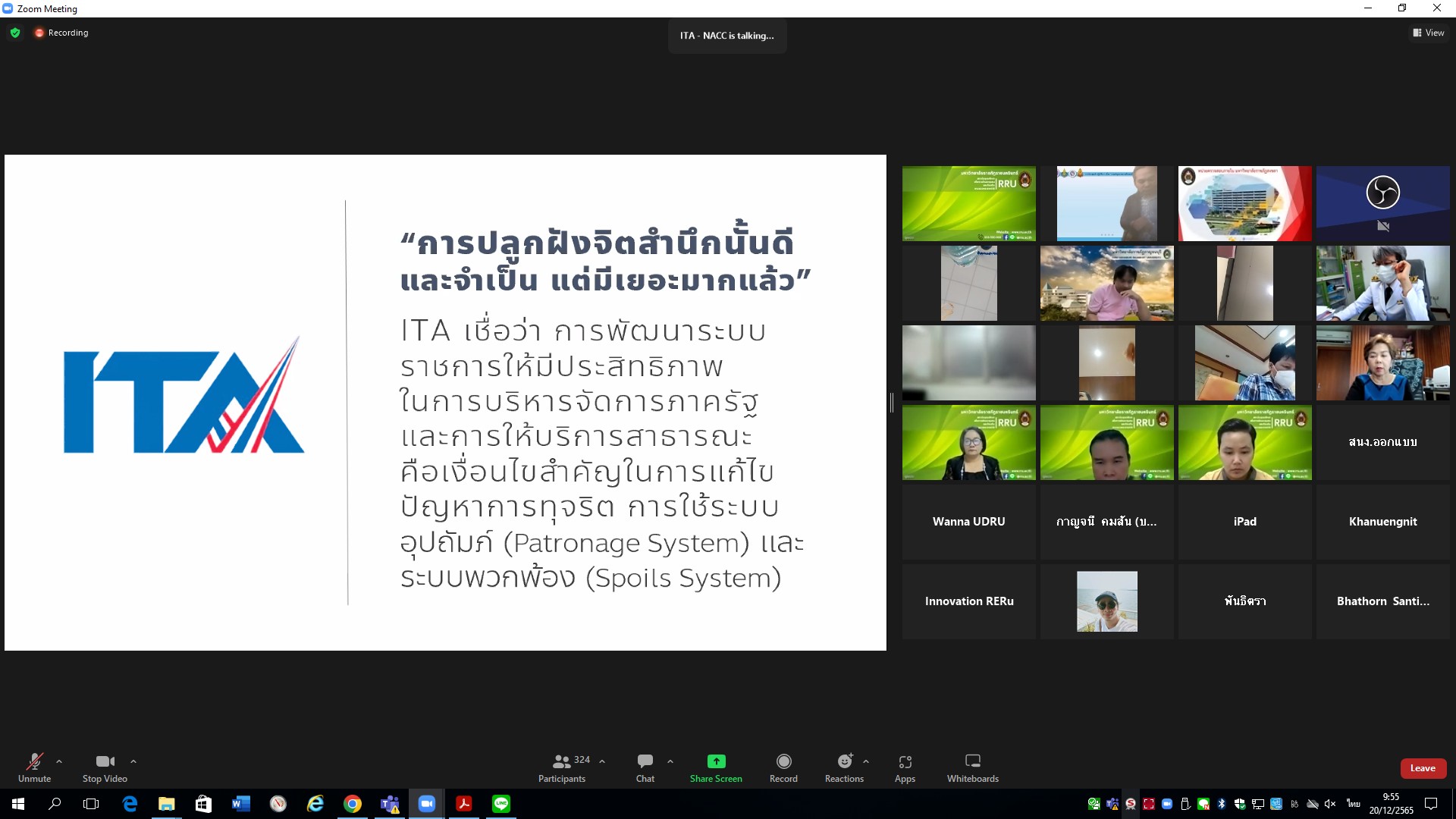Click Zoom icon in taskbar
Viewport: 1456px width, 819px height.
(x=427, y=804)
